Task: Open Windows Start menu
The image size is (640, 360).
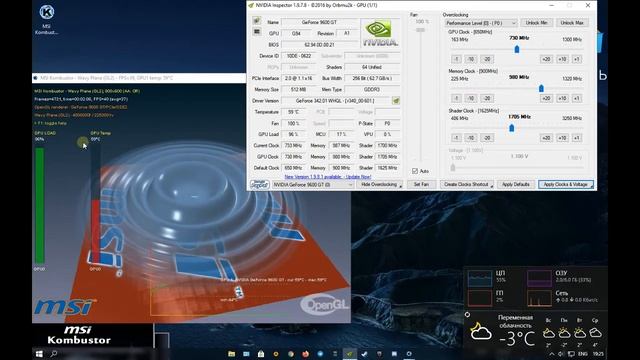Action: 39,354
